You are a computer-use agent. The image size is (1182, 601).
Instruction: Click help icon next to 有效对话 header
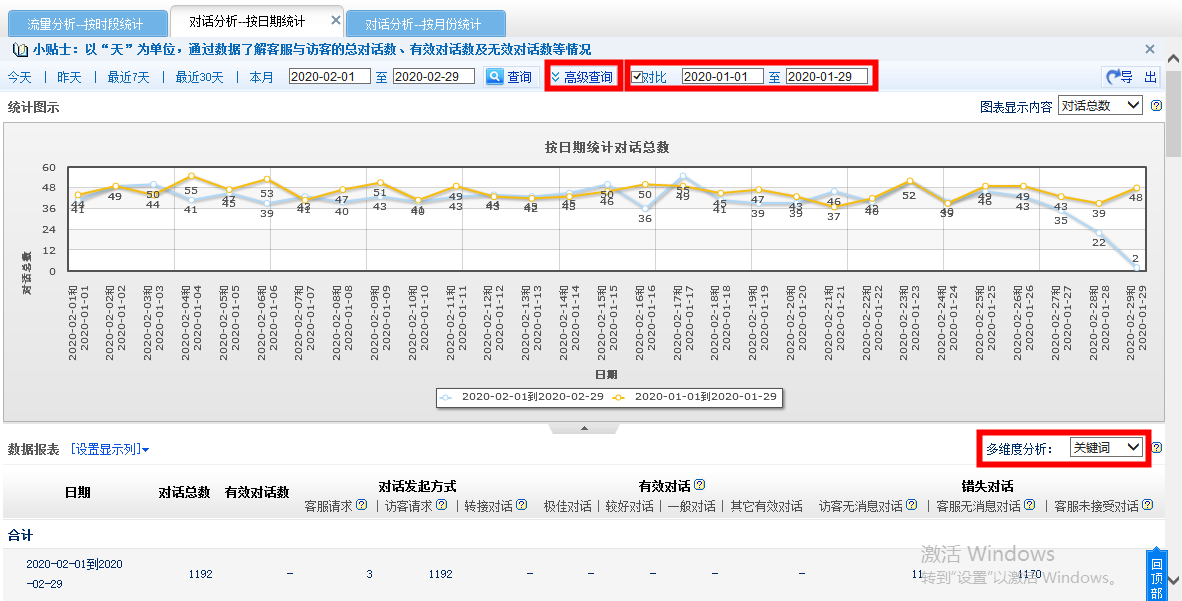[x=700, y=486]
